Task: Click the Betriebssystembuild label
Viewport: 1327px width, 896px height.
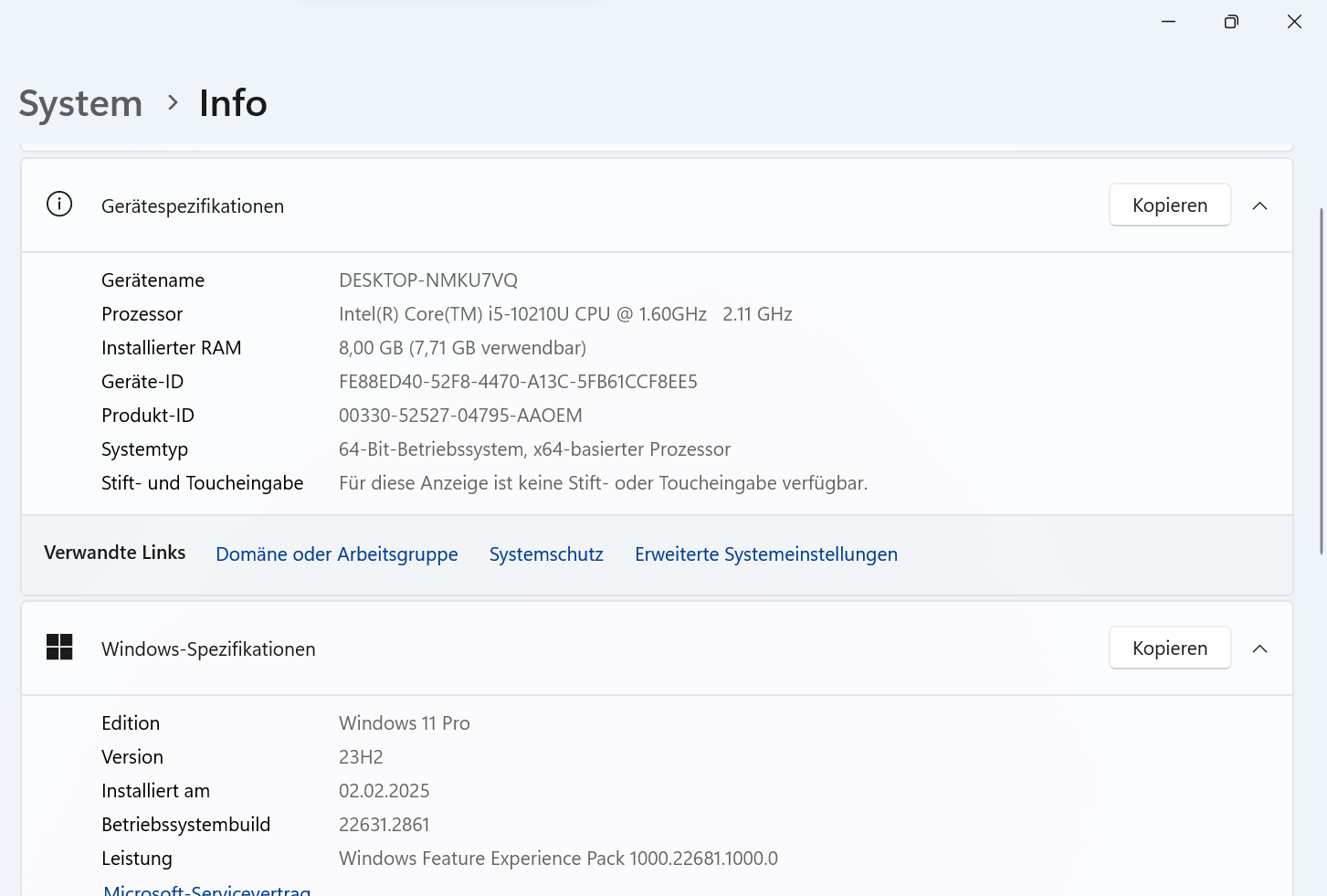Action: click(185, 825)
